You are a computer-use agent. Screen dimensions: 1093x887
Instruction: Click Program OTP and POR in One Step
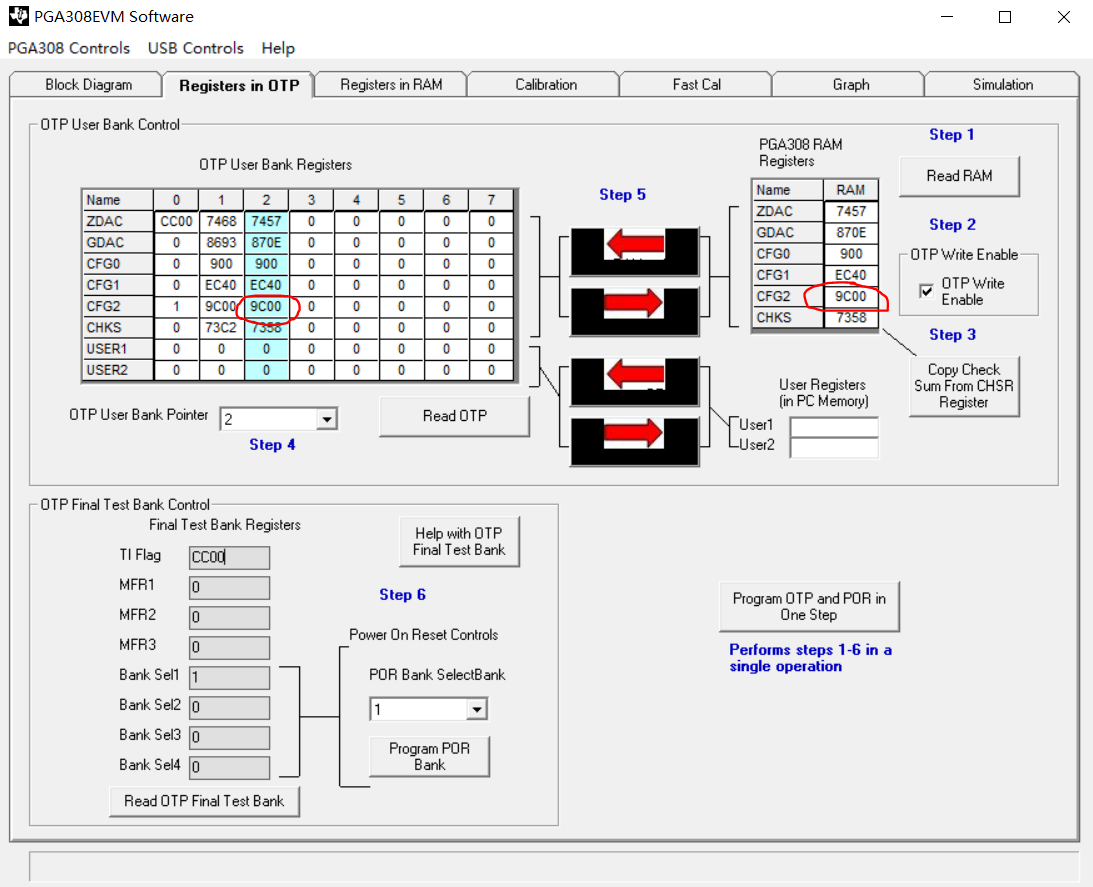pyautogui.click(x=809, y=607)
